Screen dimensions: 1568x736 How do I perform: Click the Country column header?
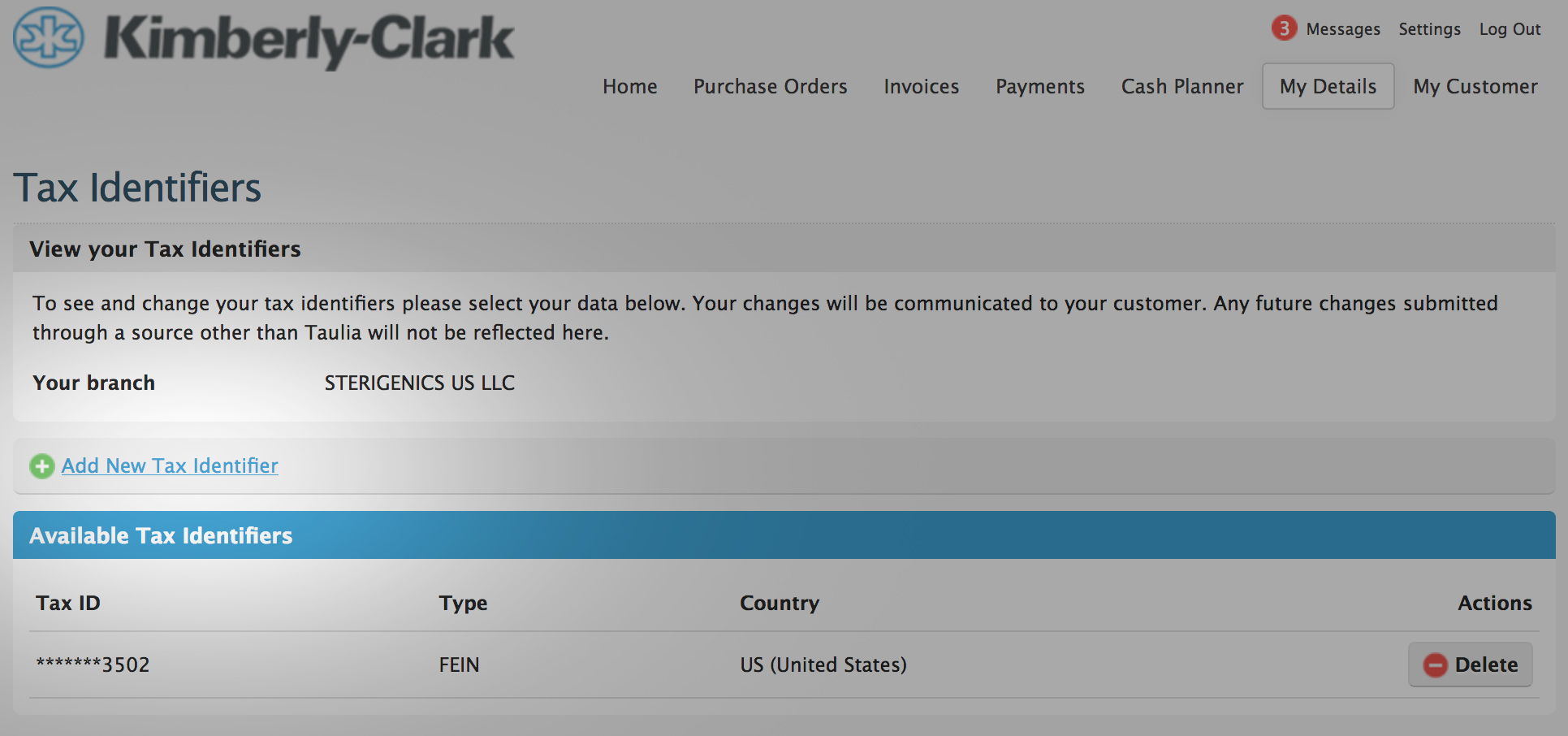pyautogui.click(x=779, y=603)
